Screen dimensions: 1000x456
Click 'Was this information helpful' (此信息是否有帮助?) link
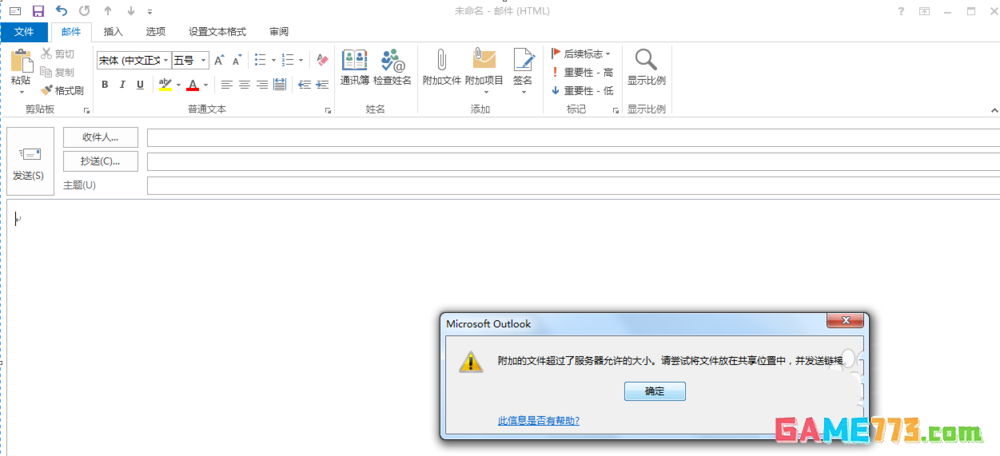click(x=538, y=421)
